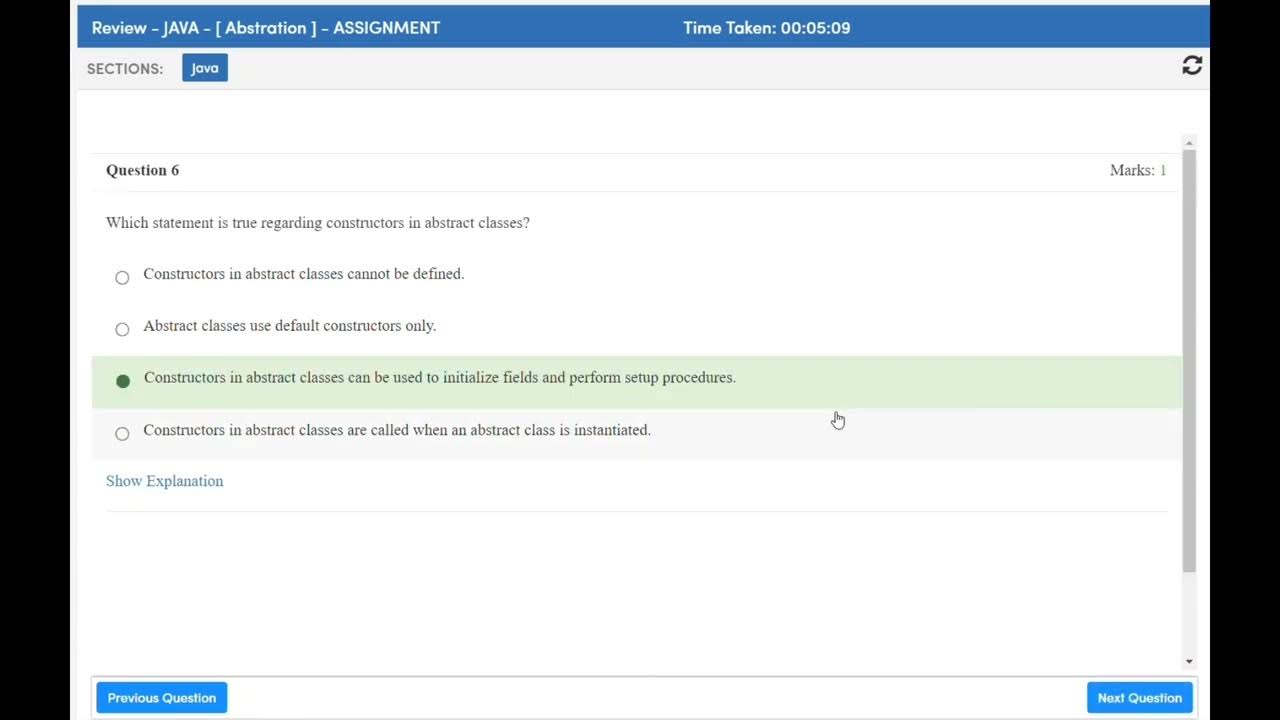
Task: Click the vertical scrollbar thumb
Action: coord(1189,361)
